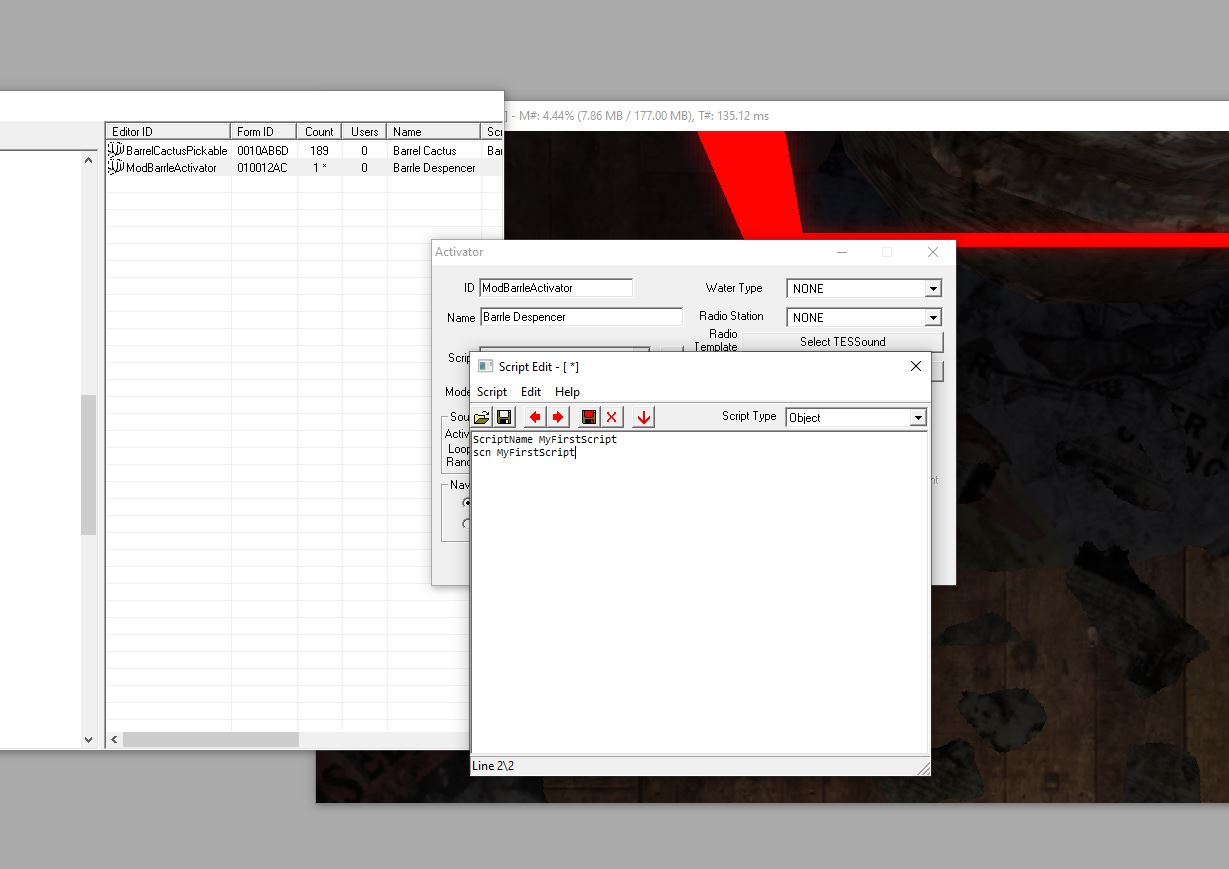The image size is (1229, 869).
Task: Sort by the Editor ID column header
Action: point(168,131)
